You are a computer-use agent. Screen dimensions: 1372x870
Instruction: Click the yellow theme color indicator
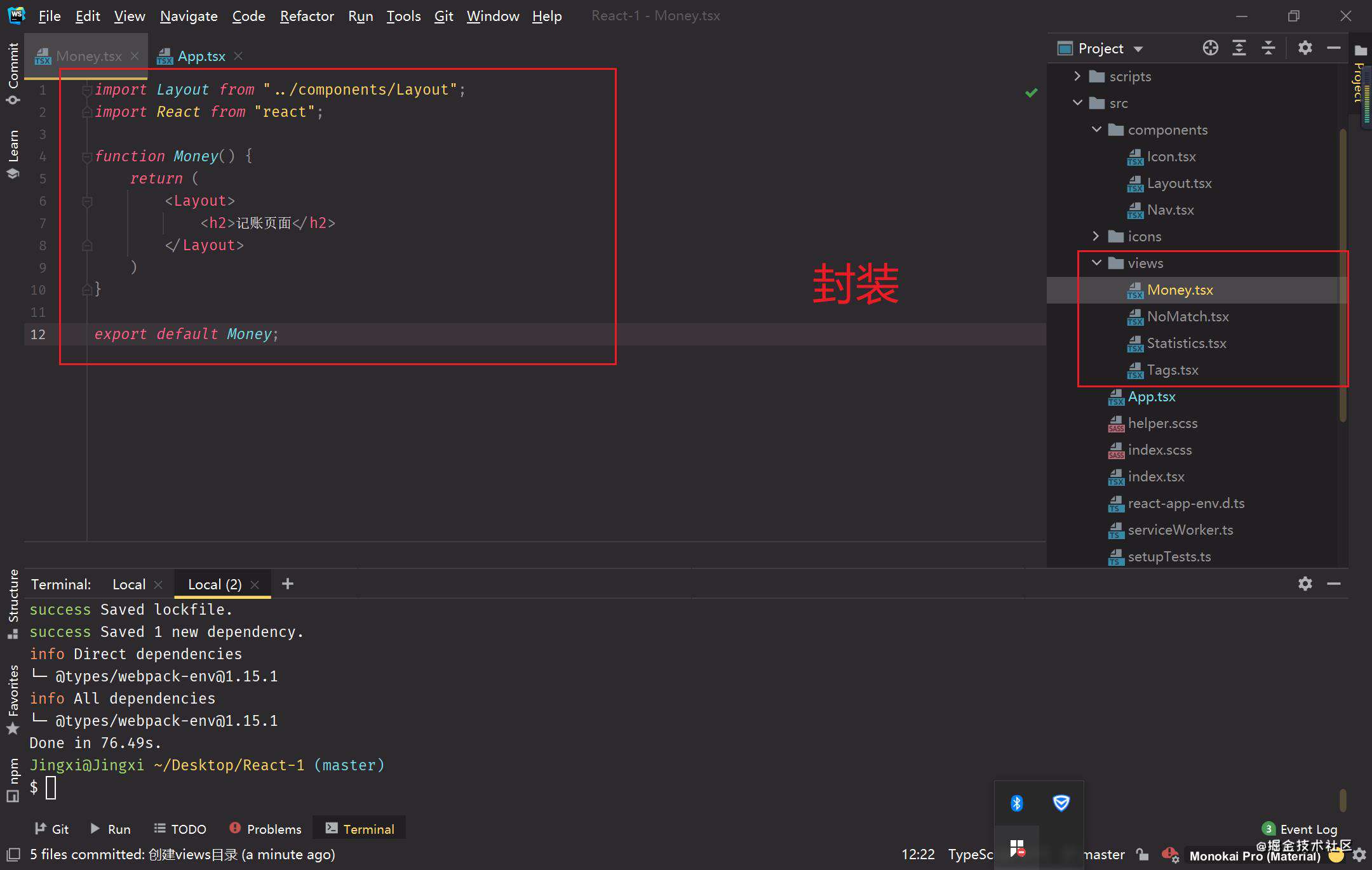(1336, 856)
